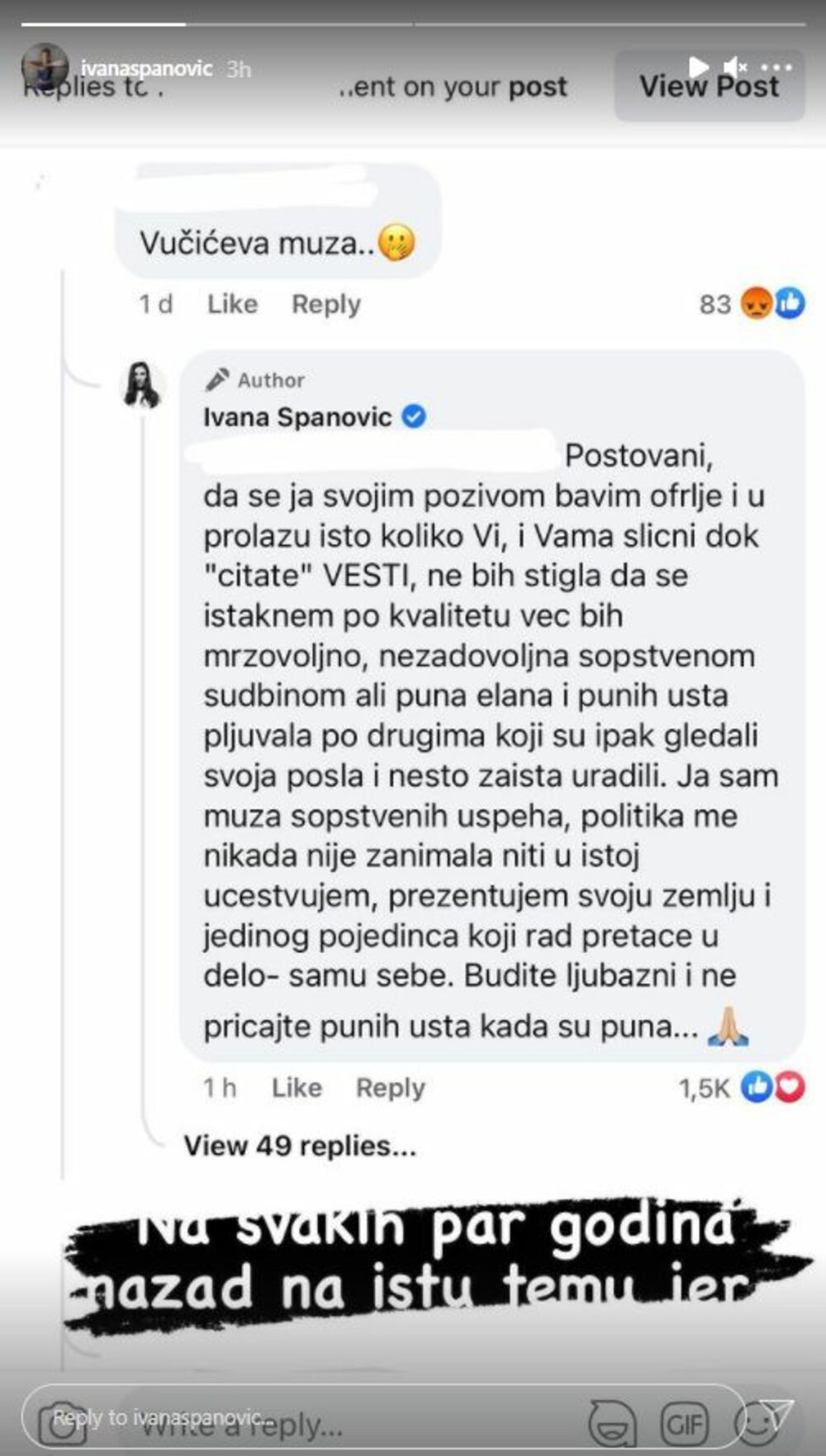Like the "Vučićeva muza" comment
The height and width of the screenshot is (1456, 826).
tap(232, 304)
